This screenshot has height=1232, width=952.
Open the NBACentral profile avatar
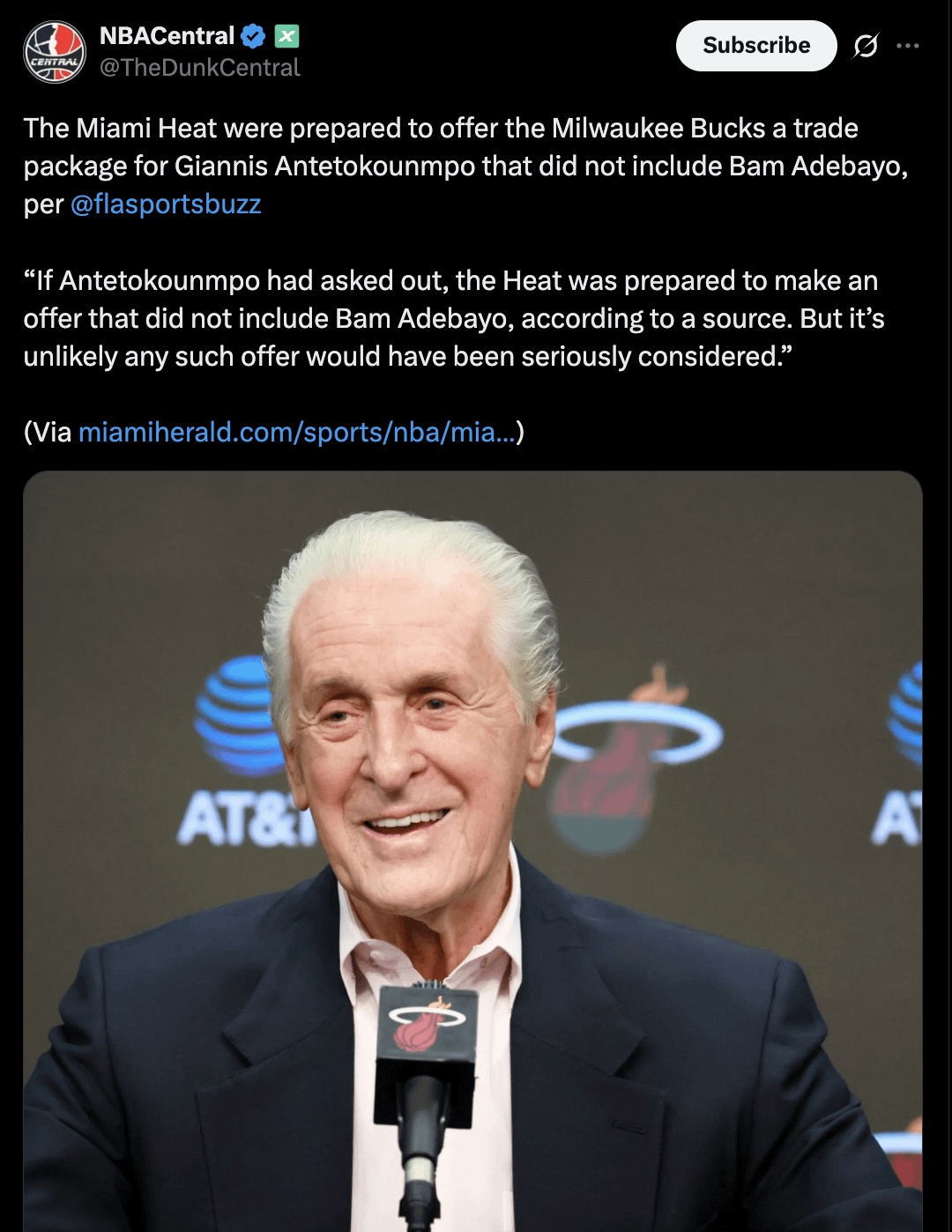coord(55,52)
